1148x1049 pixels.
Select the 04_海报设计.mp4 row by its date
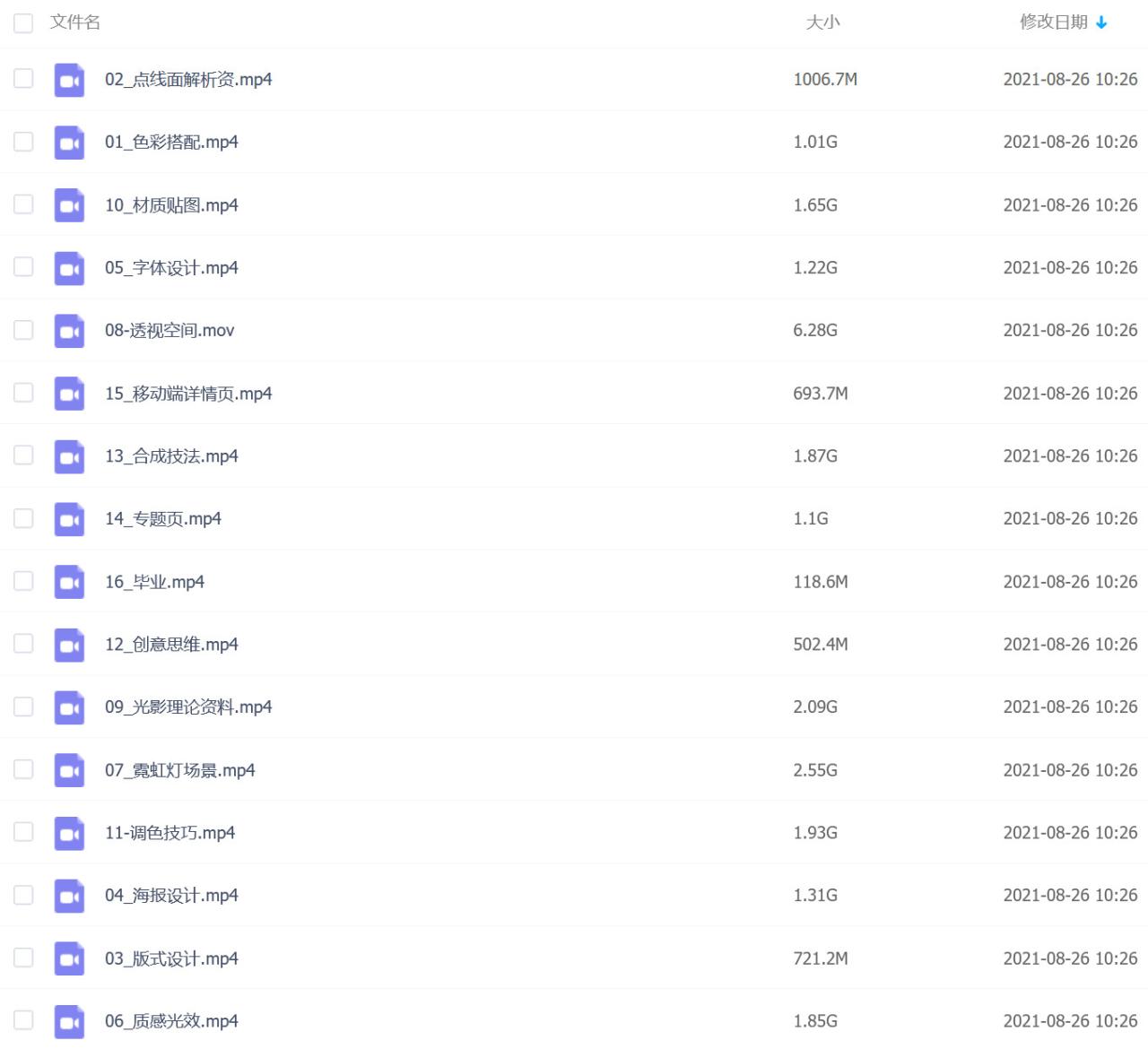pos(1070,896)
